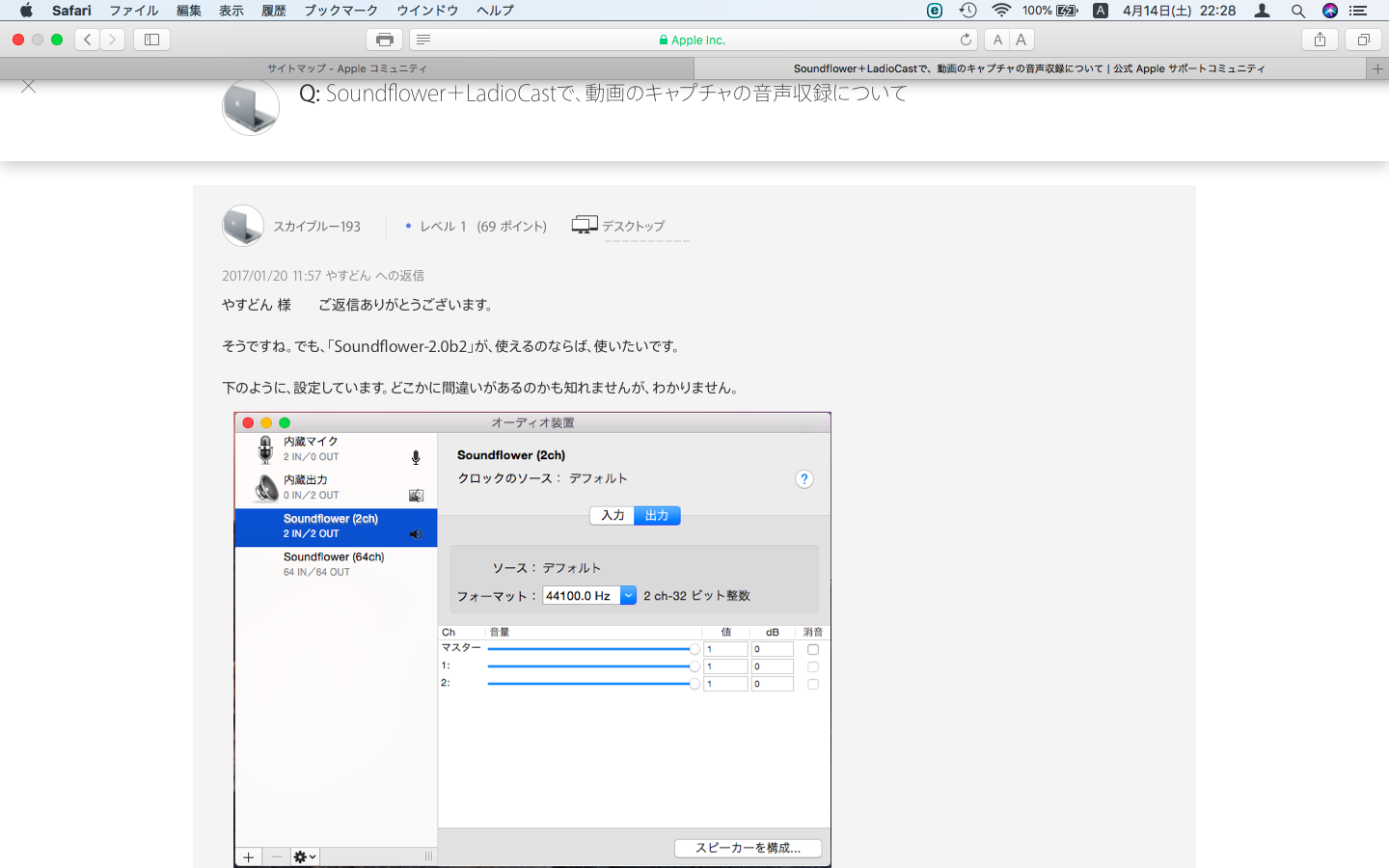Select the 出力 segment in audio panel
Viewport: 1389px width, 868px height.
click(x=657, y=516)
